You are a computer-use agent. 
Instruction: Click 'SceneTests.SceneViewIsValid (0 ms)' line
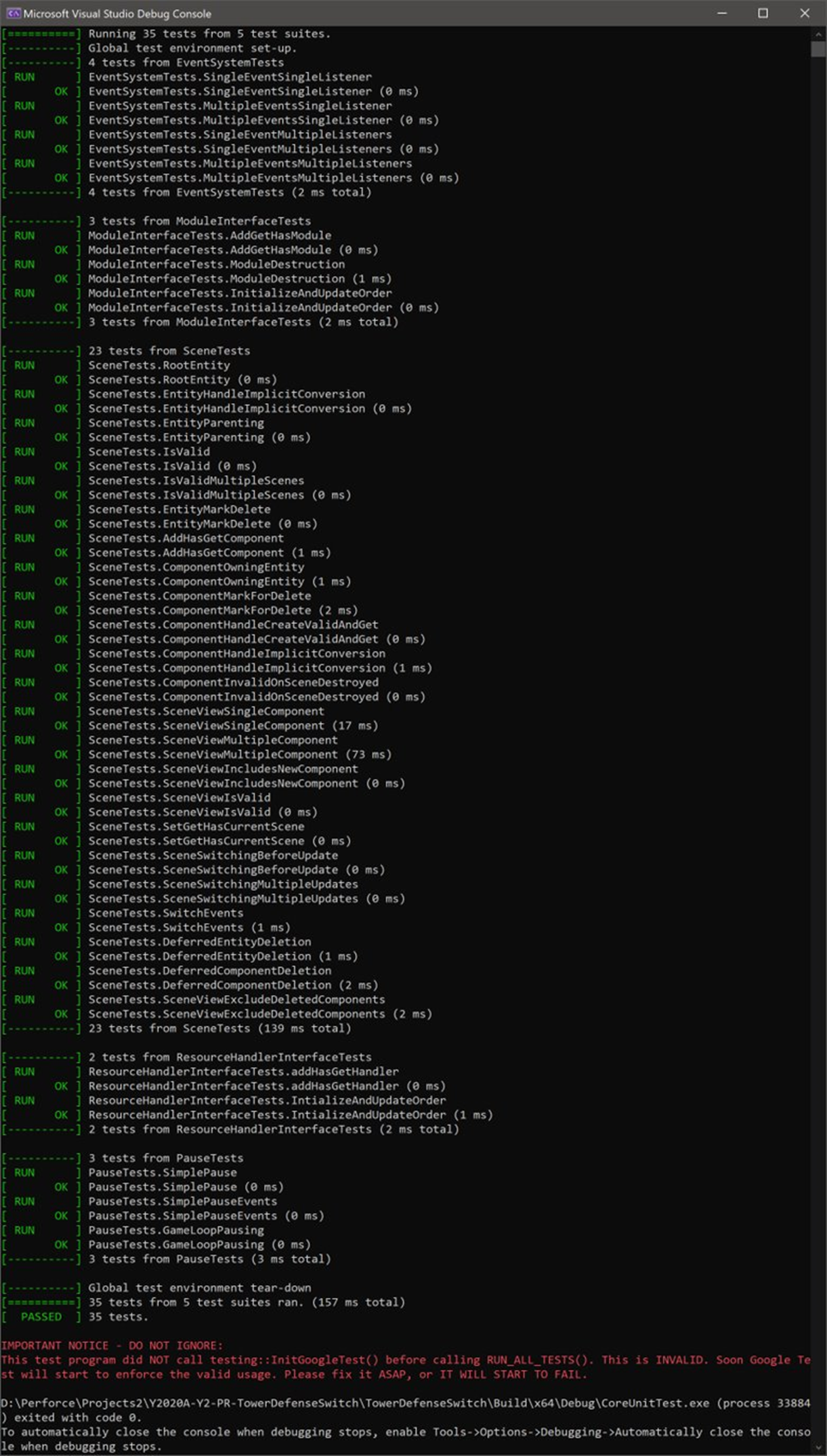tap(203, 812)
